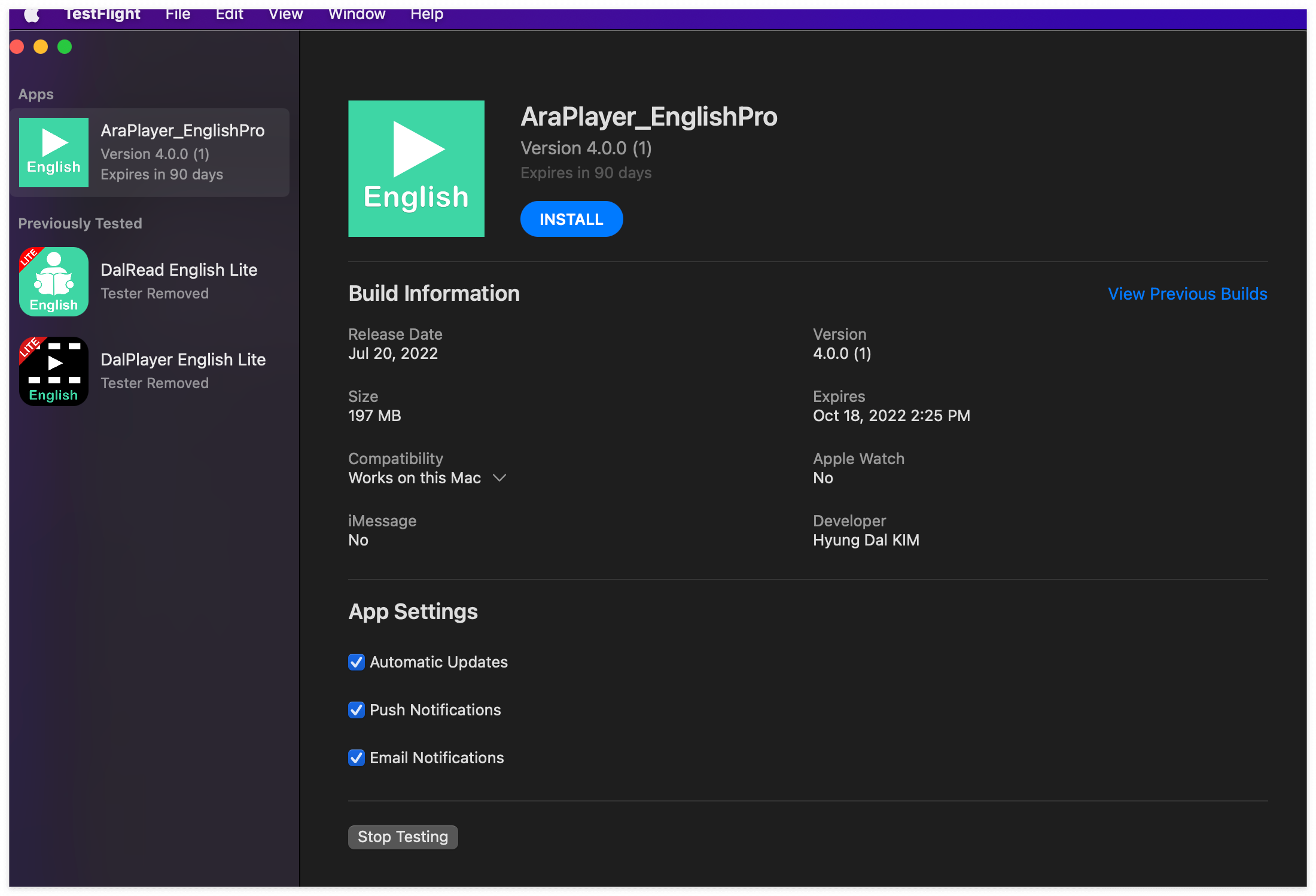Open the View menu
The width and height of the screenshot is (1316, 896).
(285, 14)
